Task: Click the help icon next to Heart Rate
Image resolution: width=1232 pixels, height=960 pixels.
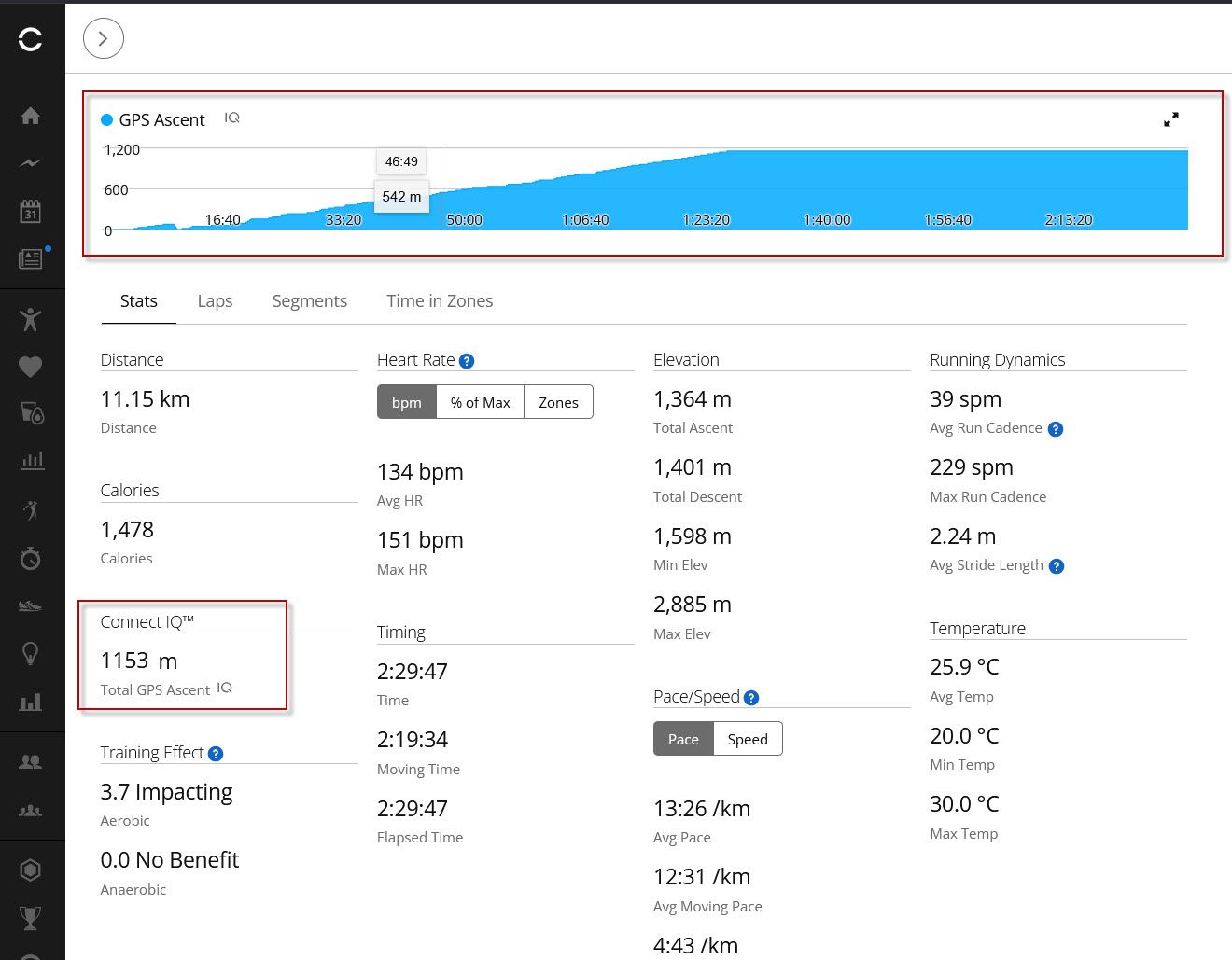Action: coord(467,361)
